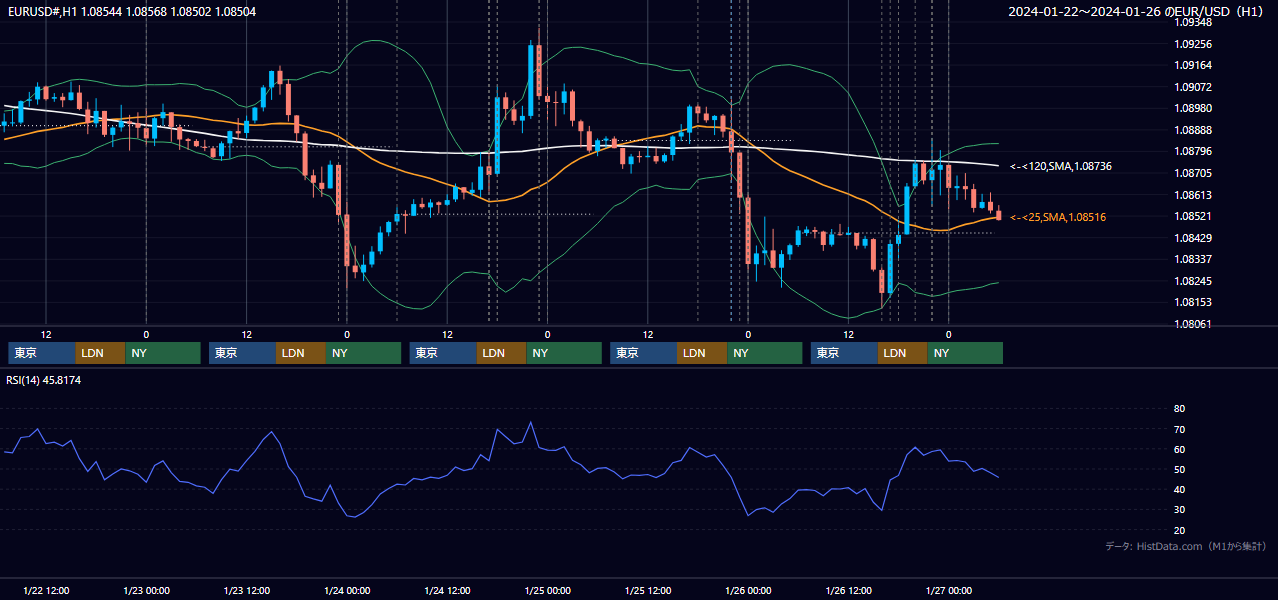Select price level 1.09164 on the axis

tap(1193, 65)
